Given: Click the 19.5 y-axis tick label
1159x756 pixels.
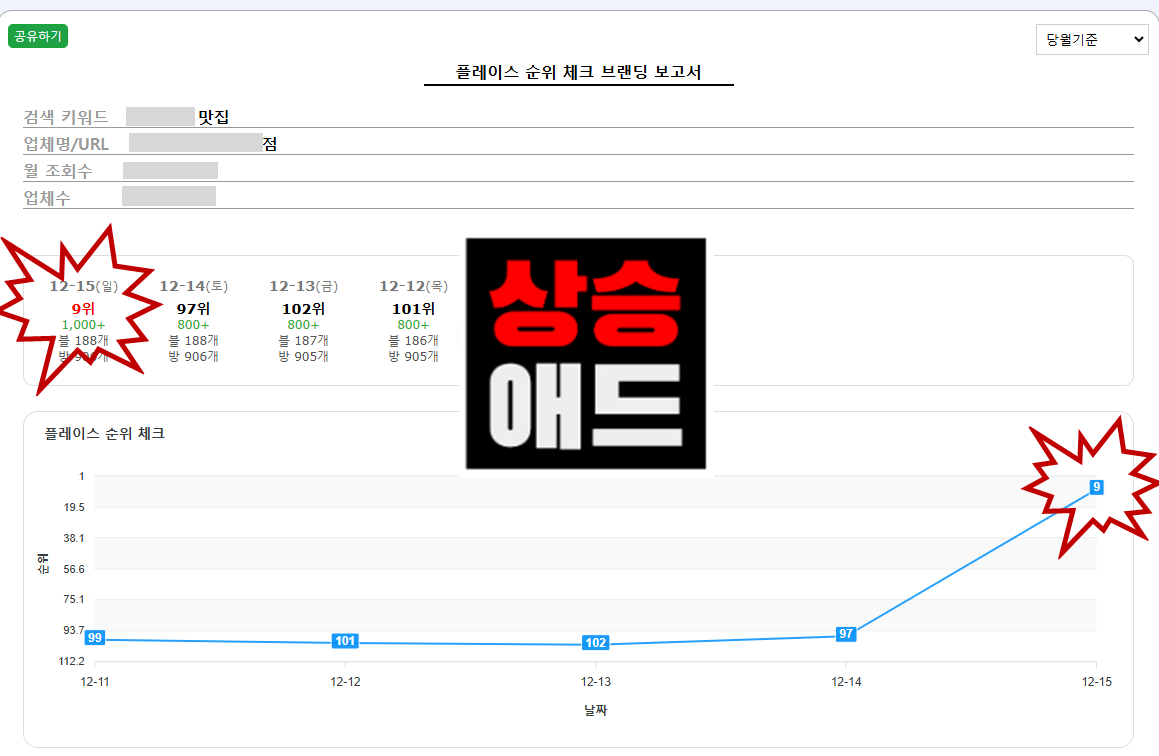Looking at the screenshot, I should [x=74, y=507].
